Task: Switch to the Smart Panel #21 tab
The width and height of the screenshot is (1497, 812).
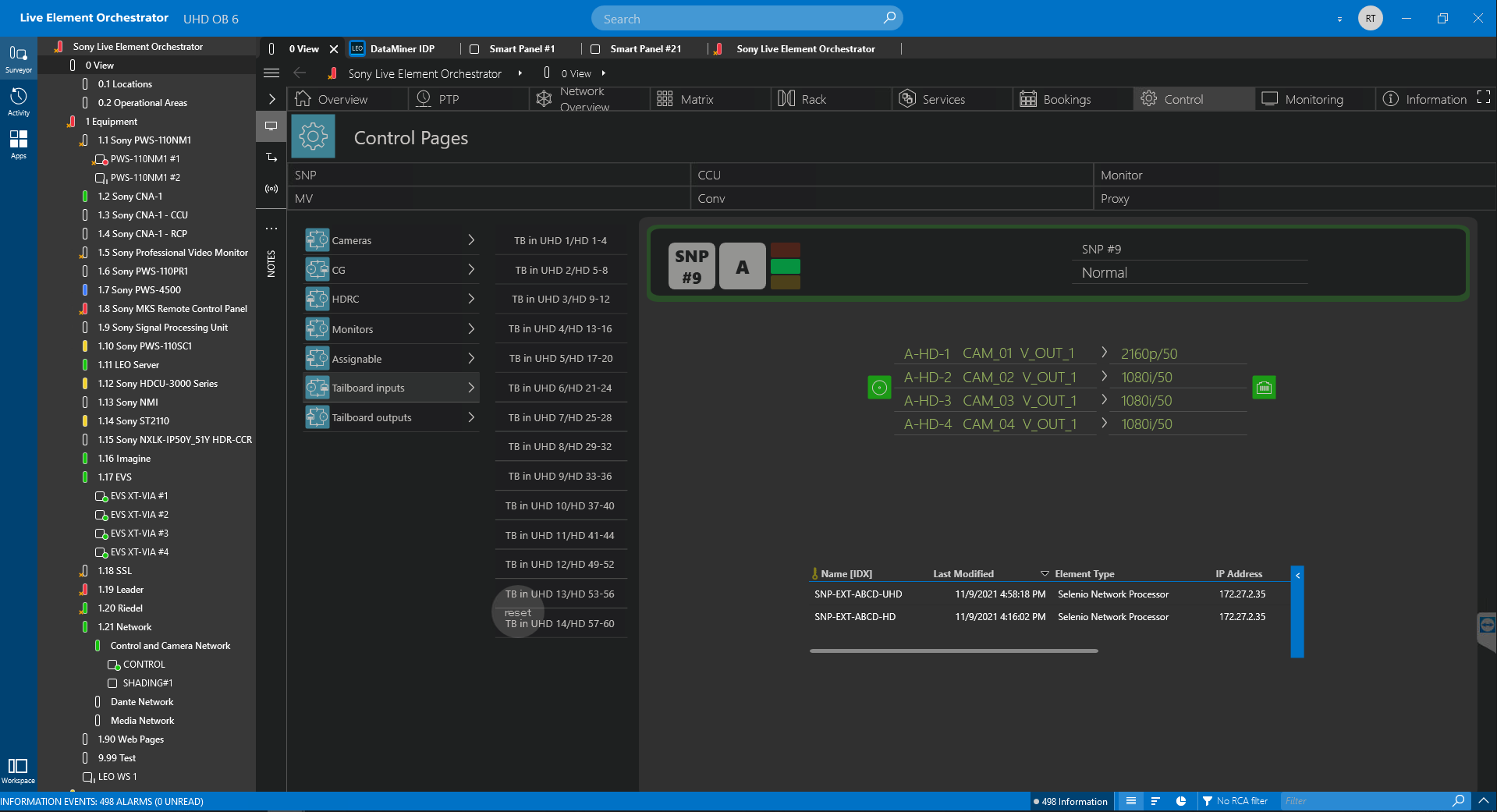Action: [645, 48]
